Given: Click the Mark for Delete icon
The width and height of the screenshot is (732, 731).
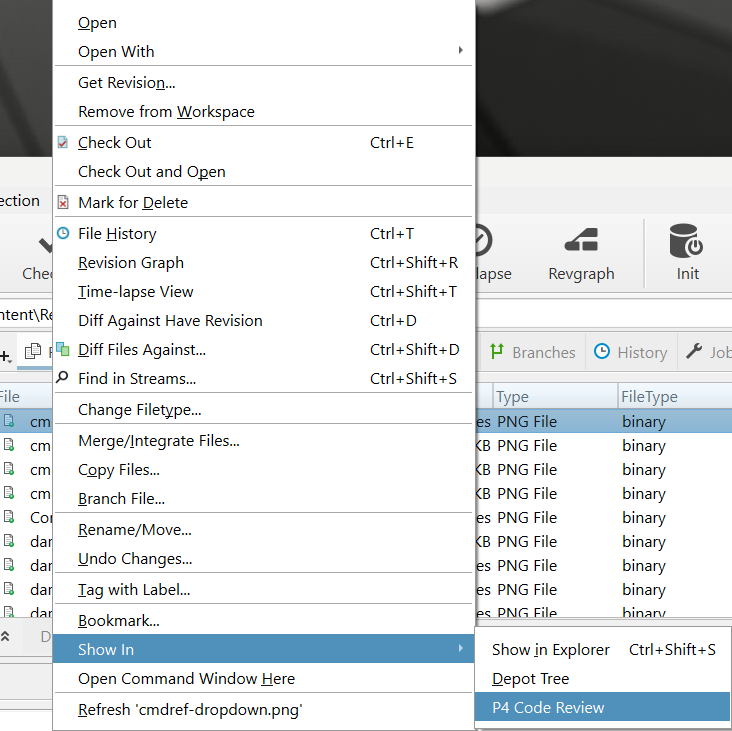Looking at the screenshot, I should pos(63,203).
